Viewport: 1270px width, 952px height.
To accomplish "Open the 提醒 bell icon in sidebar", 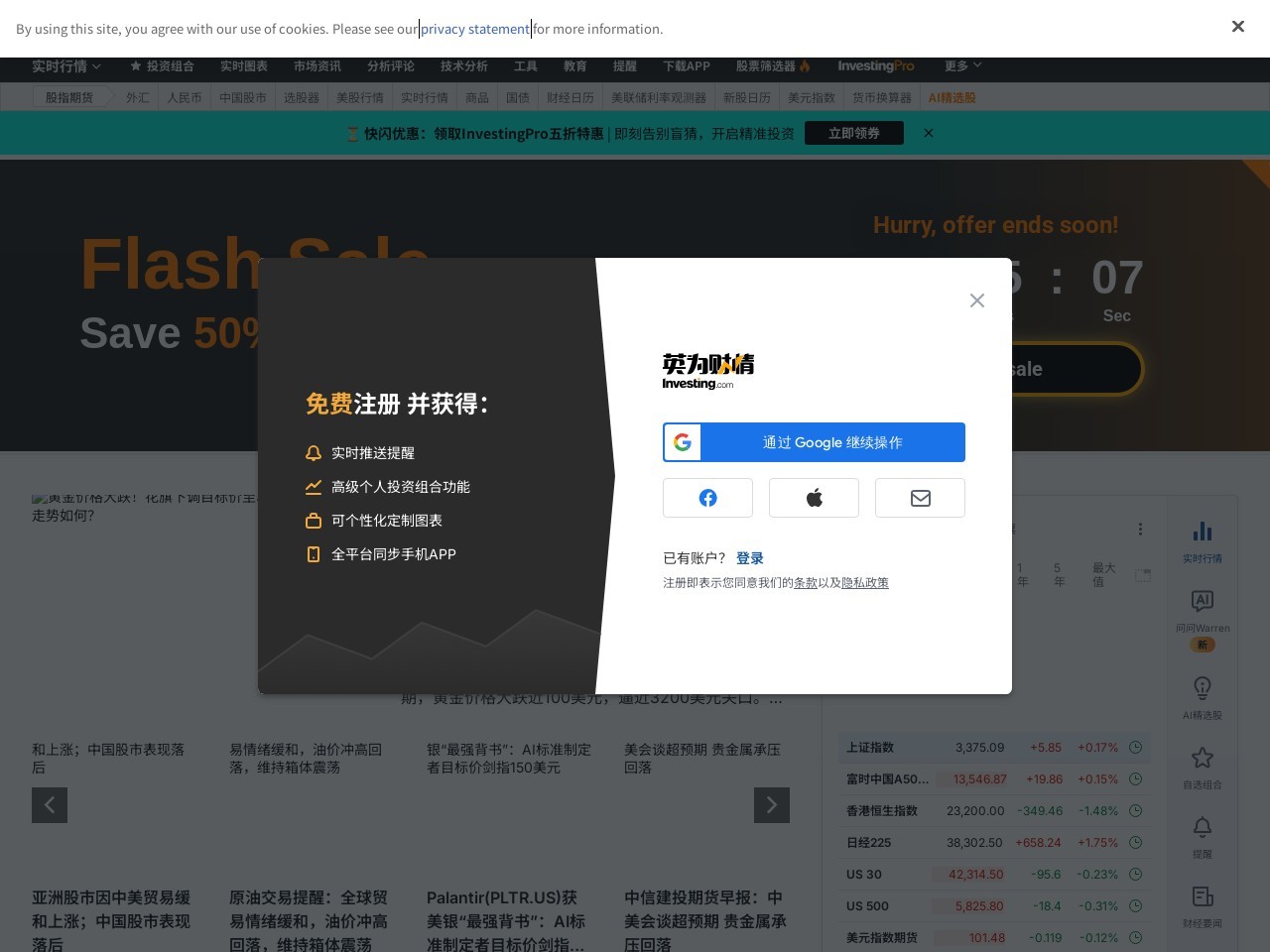I will [x=1202, y=827].
